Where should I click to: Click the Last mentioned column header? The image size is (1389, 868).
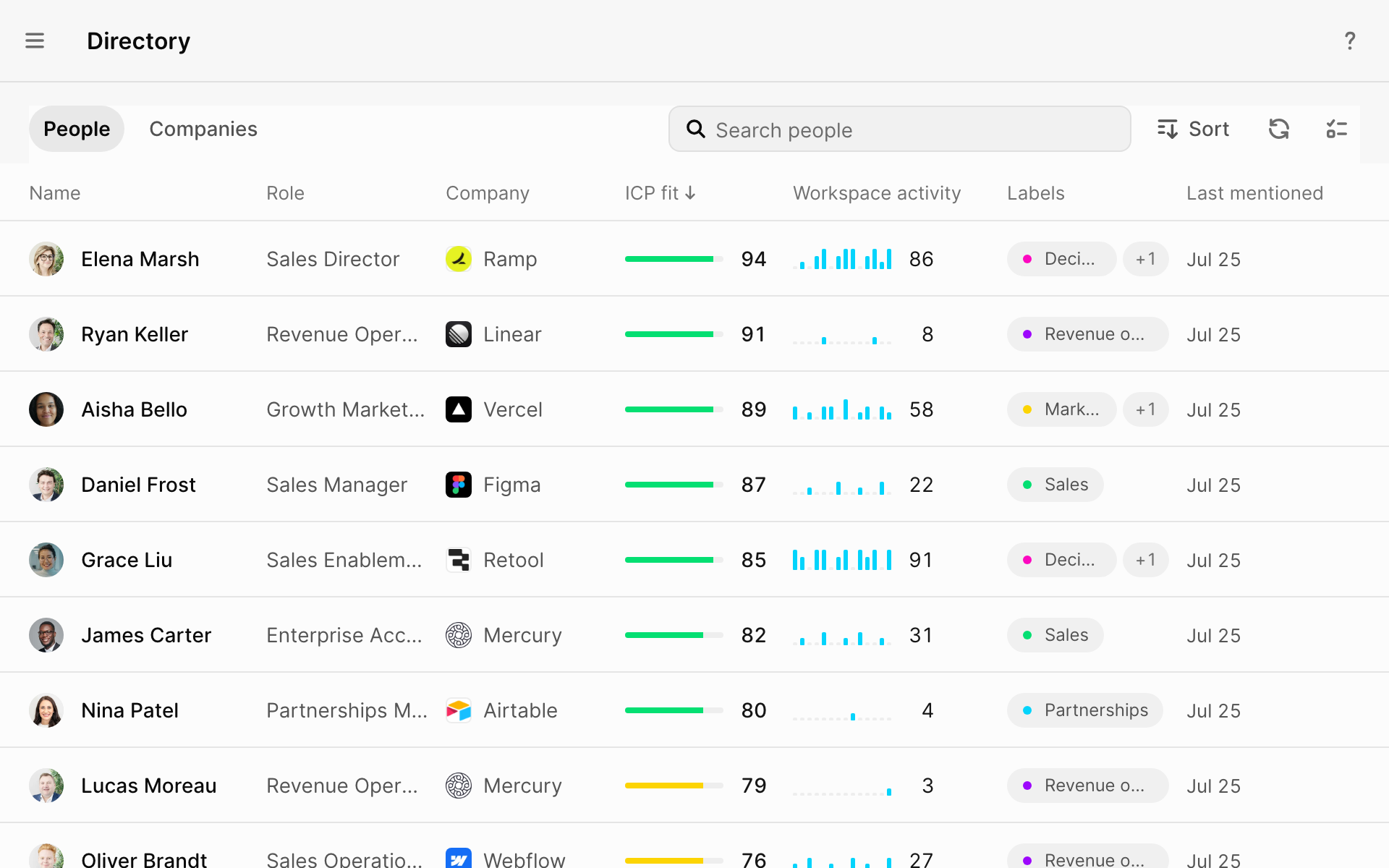(x=1254, y=193)
